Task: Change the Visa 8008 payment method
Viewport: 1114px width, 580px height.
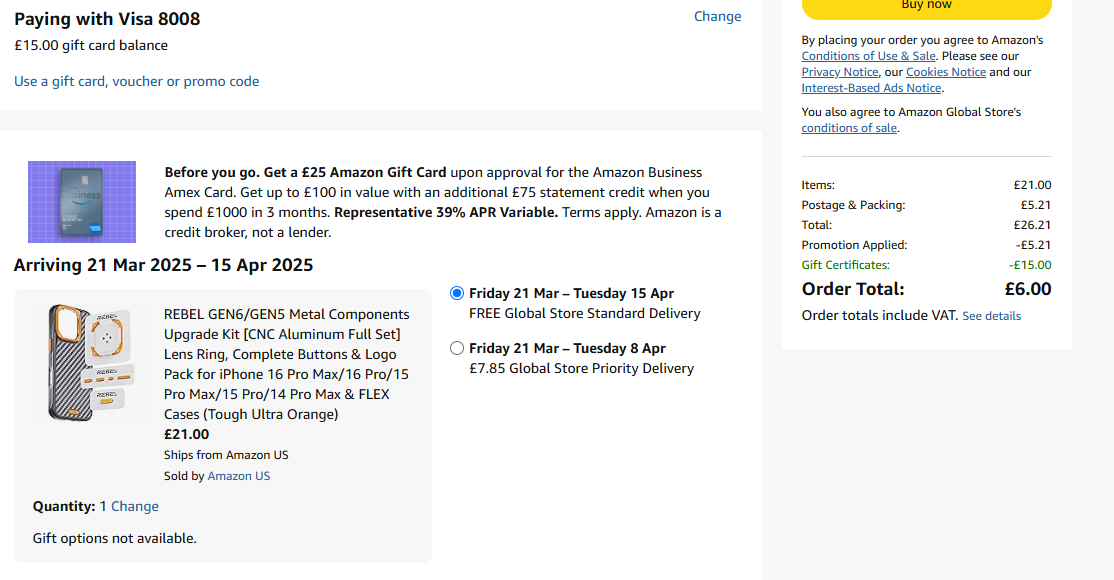Action: pos(717,16)
